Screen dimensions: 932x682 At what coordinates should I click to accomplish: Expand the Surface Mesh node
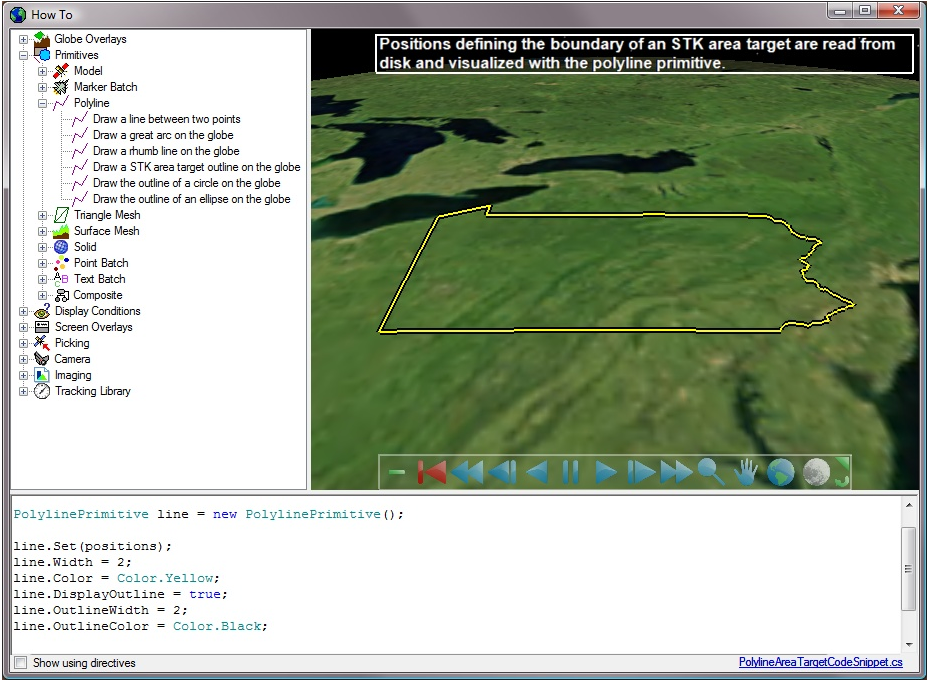42,231
